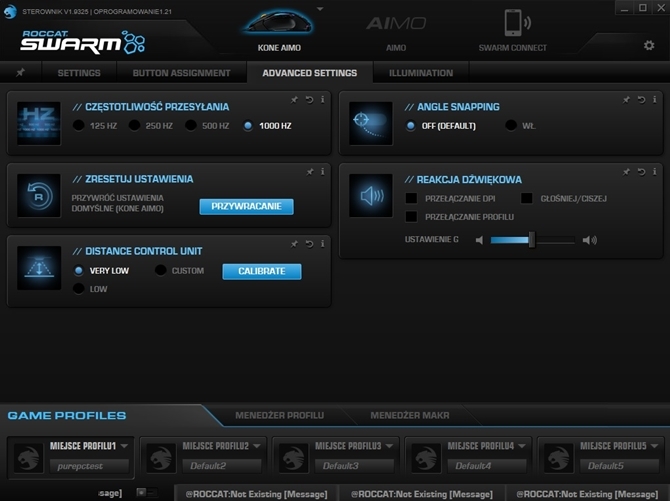Open the Game Profiles tab

67,416
